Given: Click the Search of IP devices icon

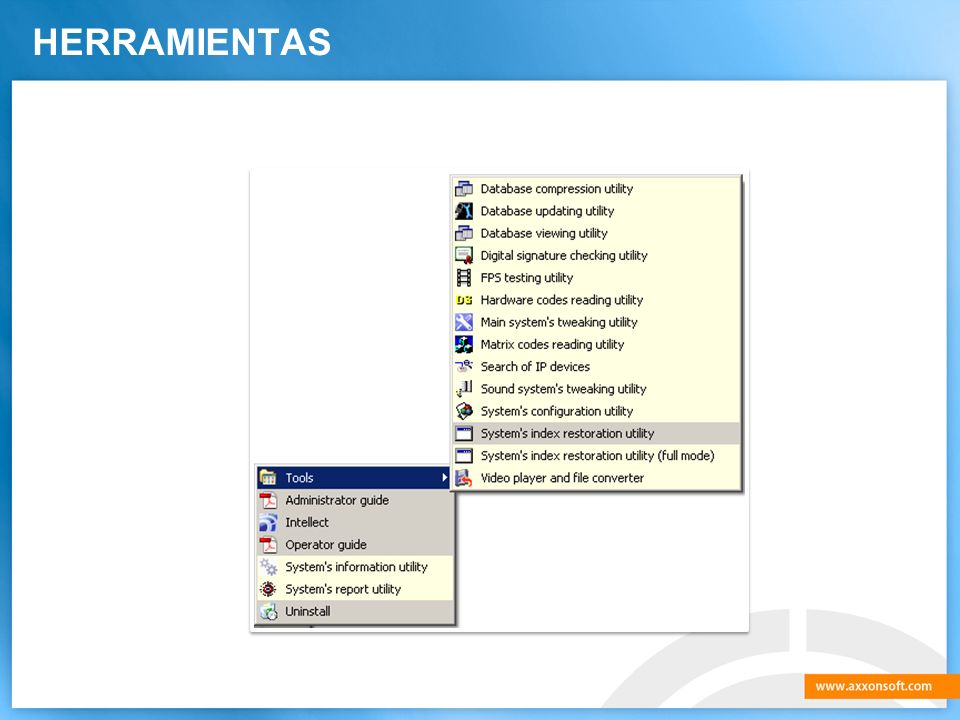Looking at the screenshot, I should [x=464, y=366].
